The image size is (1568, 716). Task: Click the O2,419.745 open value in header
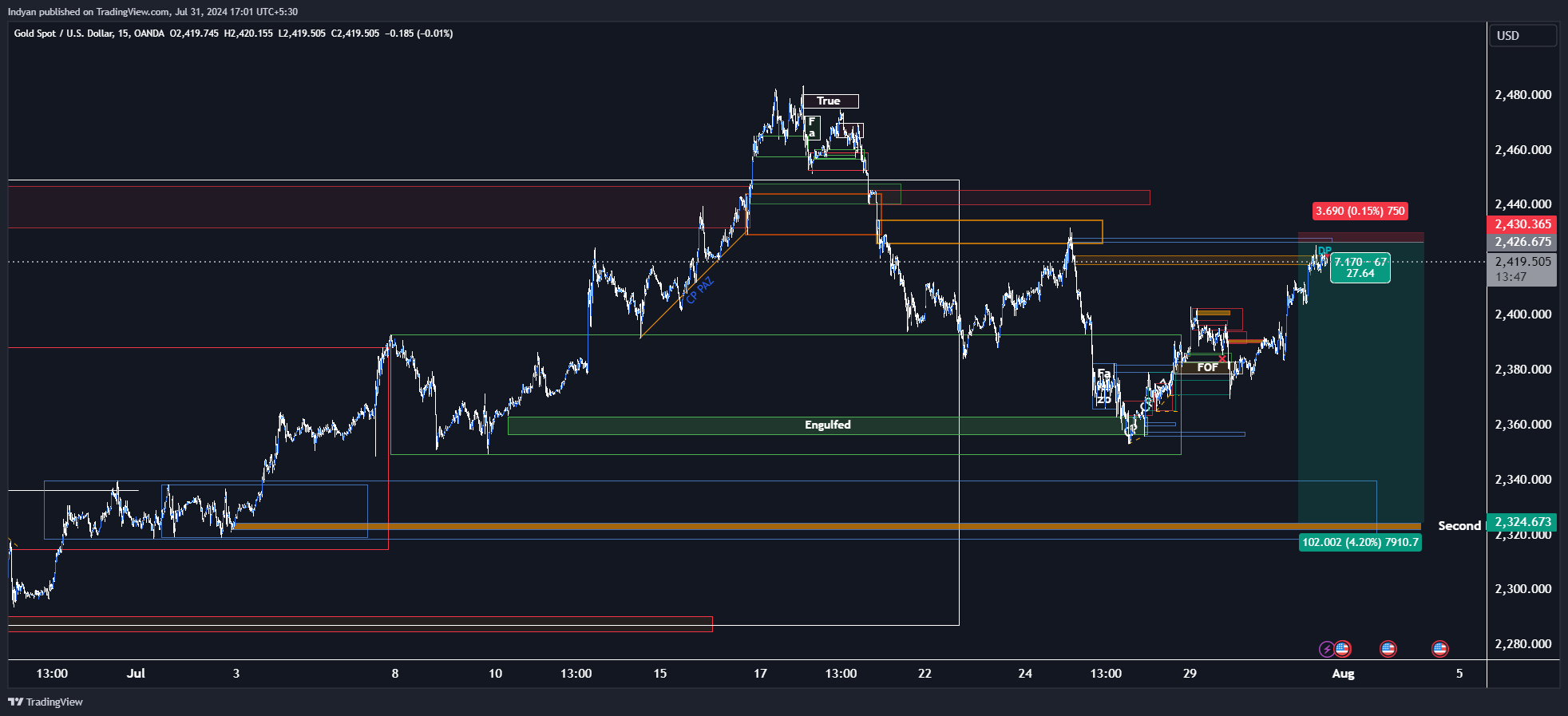point(194,34)
